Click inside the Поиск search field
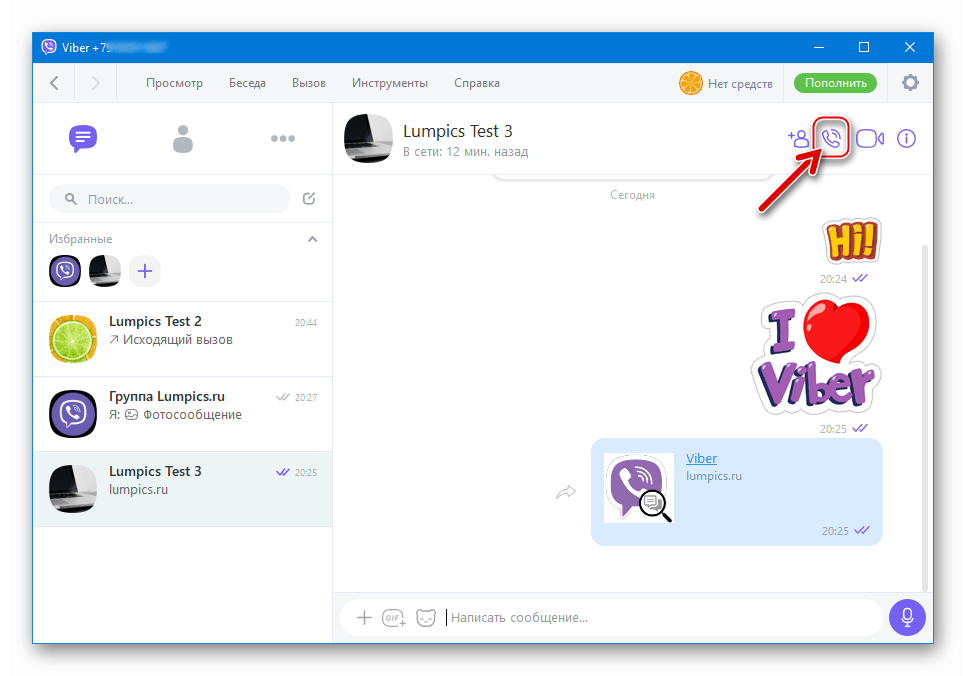The width and height of the screenshot is (966, 676). [x=170, y=199]
